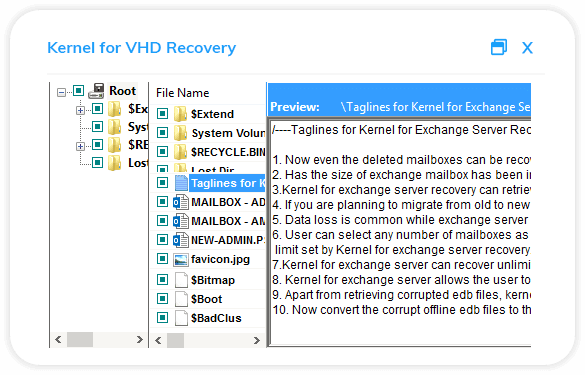
Task: Click the Taglines text file icon
Action: [x=181, y=183]
